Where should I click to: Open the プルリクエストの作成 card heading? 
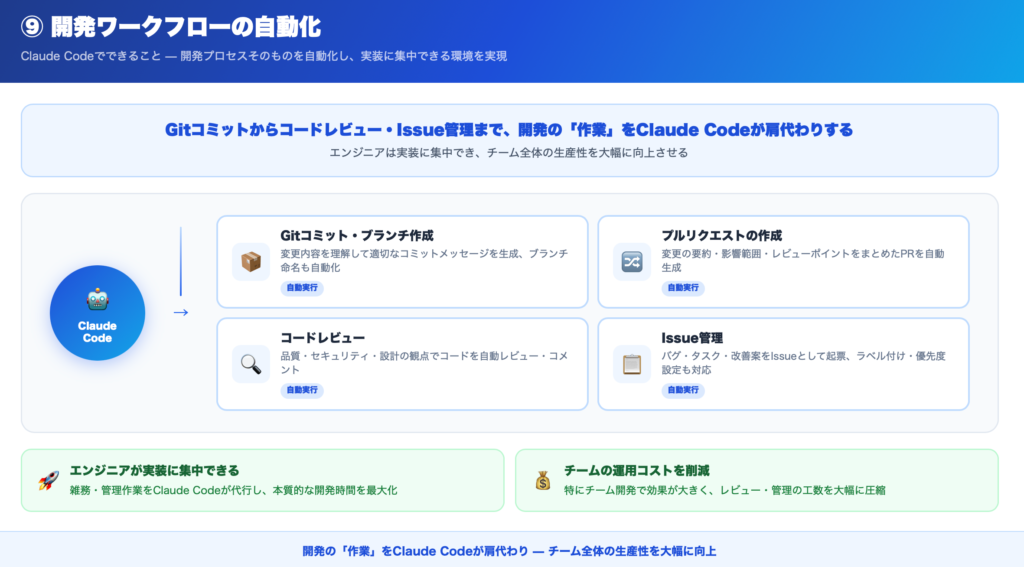(721, 235)
